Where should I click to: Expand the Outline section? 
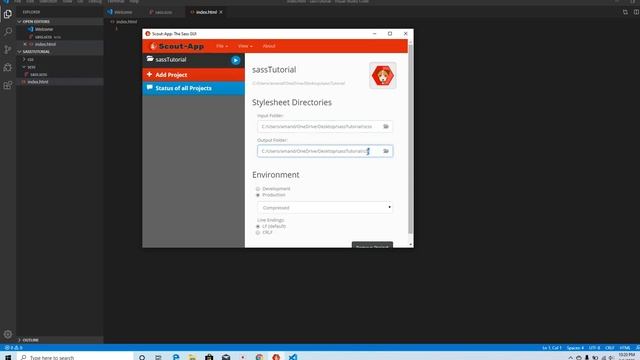coord(31,340)
